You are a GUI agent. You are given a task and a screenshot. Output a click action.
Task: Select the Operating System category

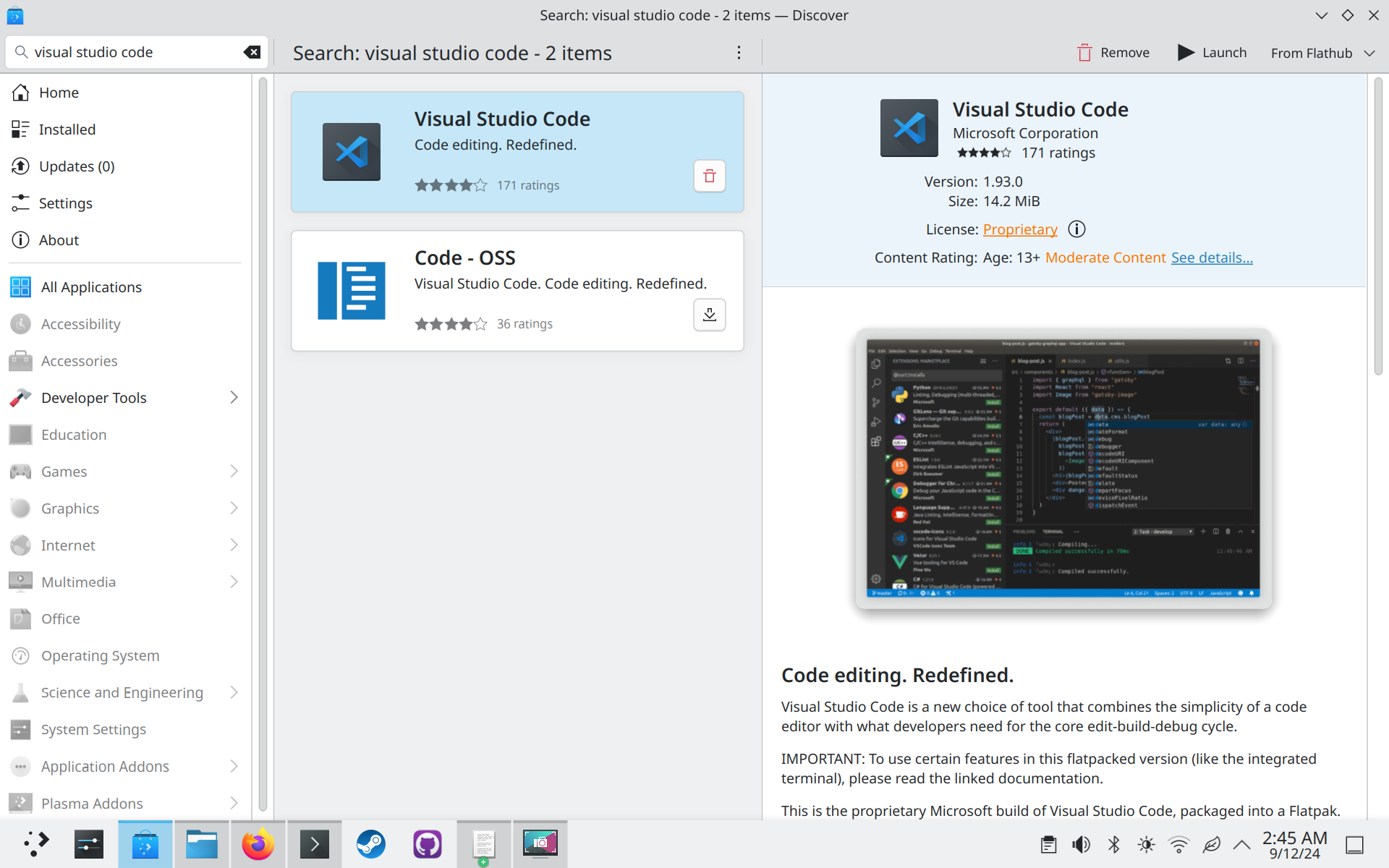(125, 655)
